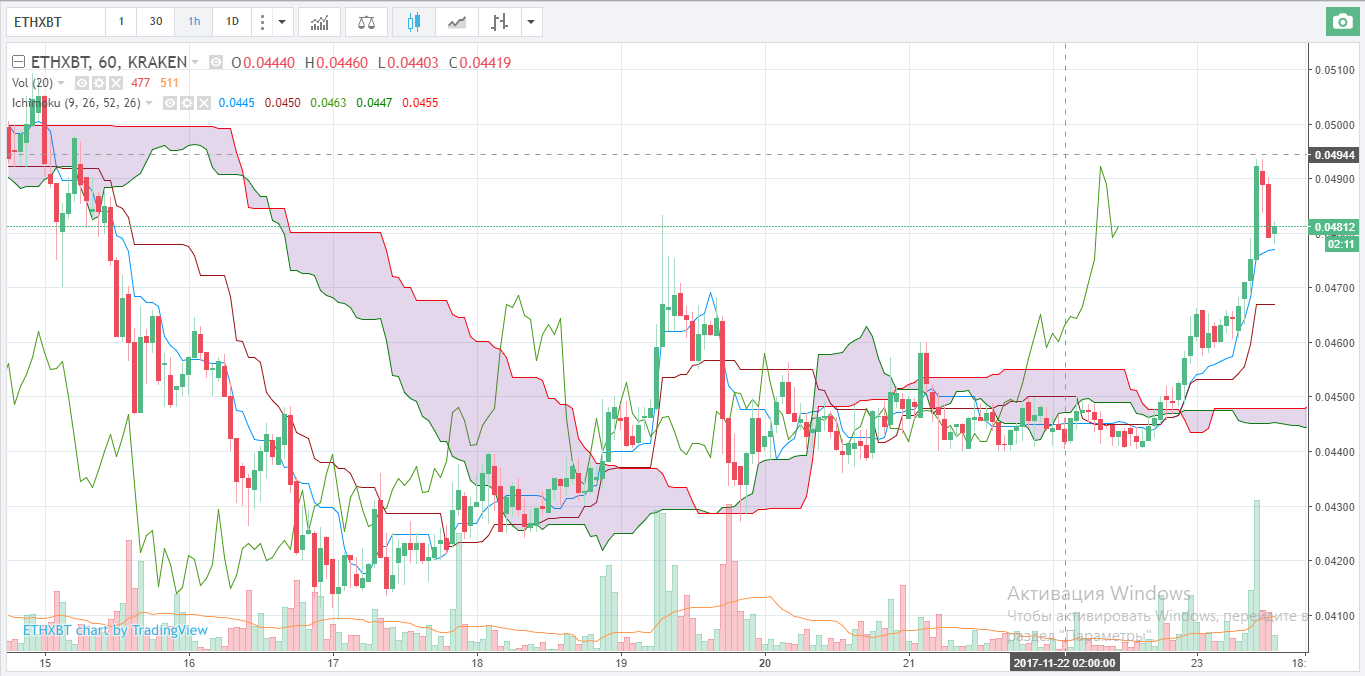The width and height of the screenshot is (1365, 676).
Task: Take a chart snapshot with camera icon
Action: tap(1340, 21)
